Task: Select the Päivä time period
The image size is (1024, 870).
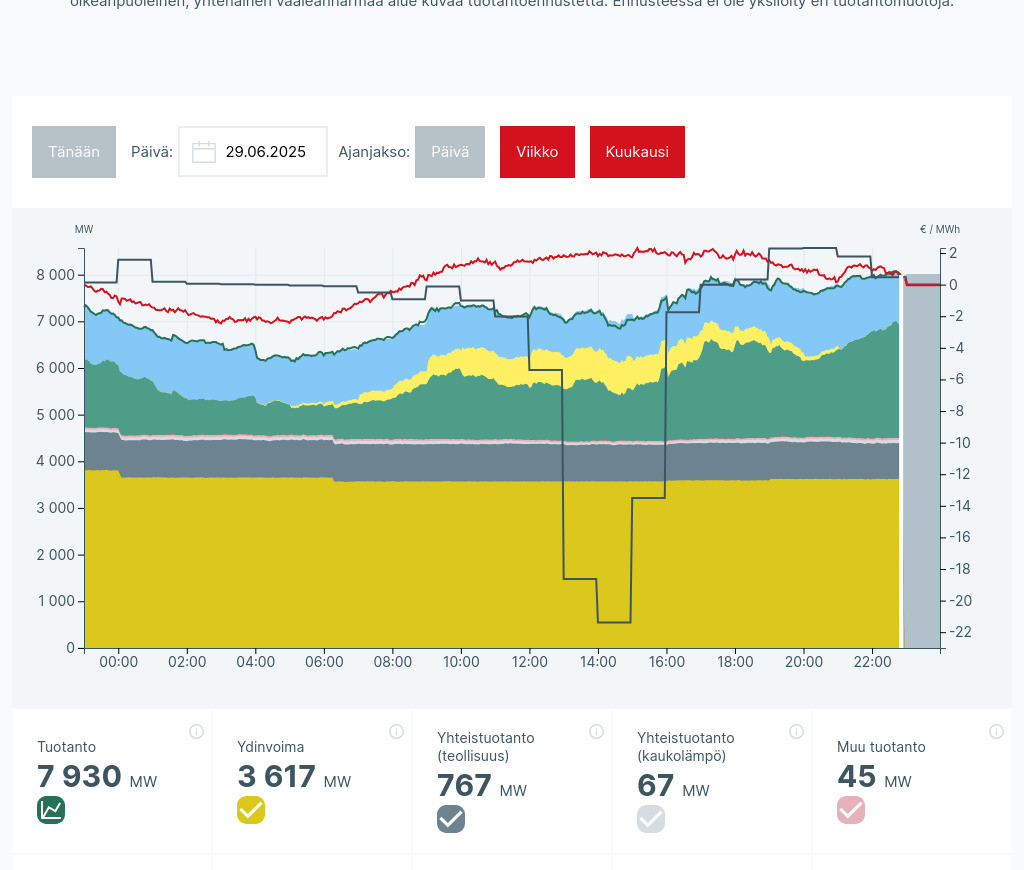Action: click(450, 152)
